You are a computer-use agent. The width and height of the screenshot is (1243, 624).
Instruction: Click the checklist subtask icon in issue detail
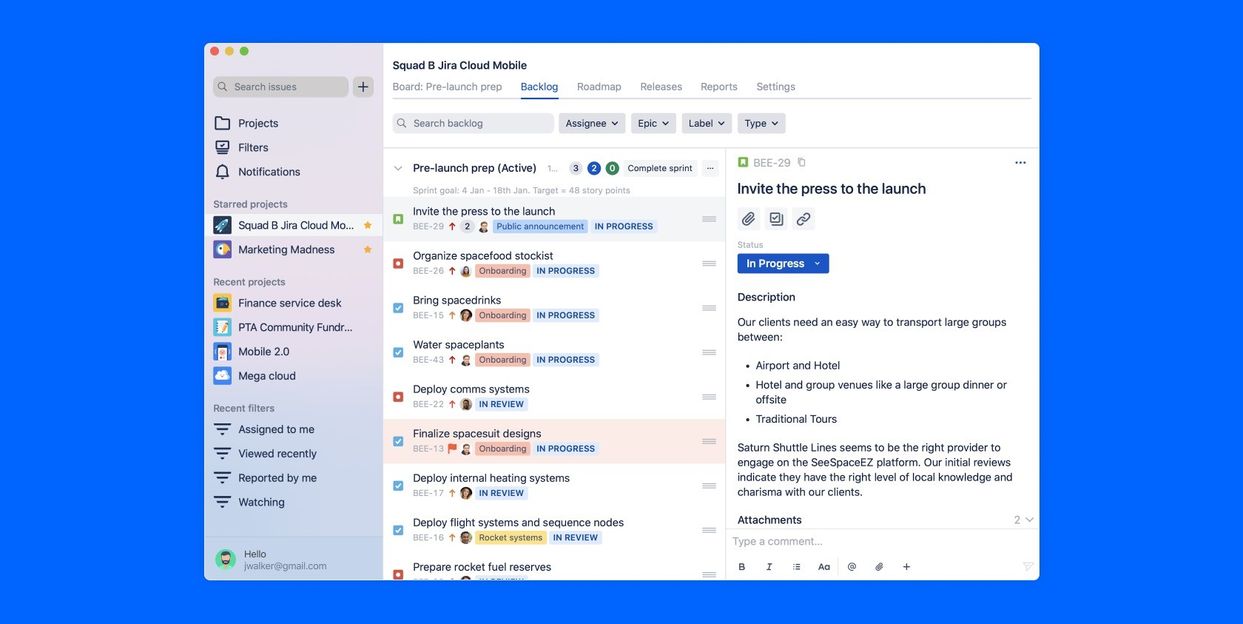click(x=776, y=219)
